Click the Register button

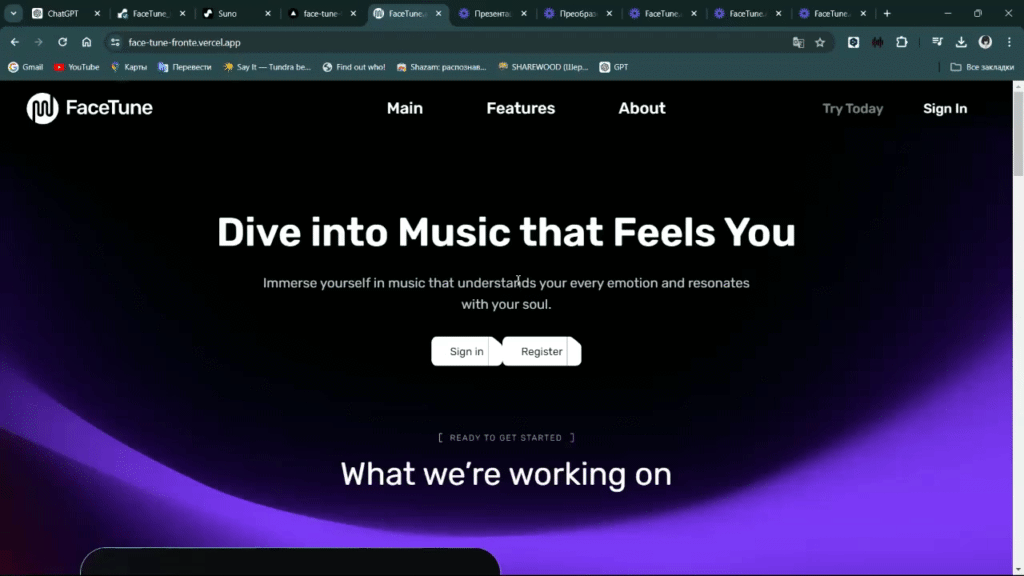click(541, 351)
